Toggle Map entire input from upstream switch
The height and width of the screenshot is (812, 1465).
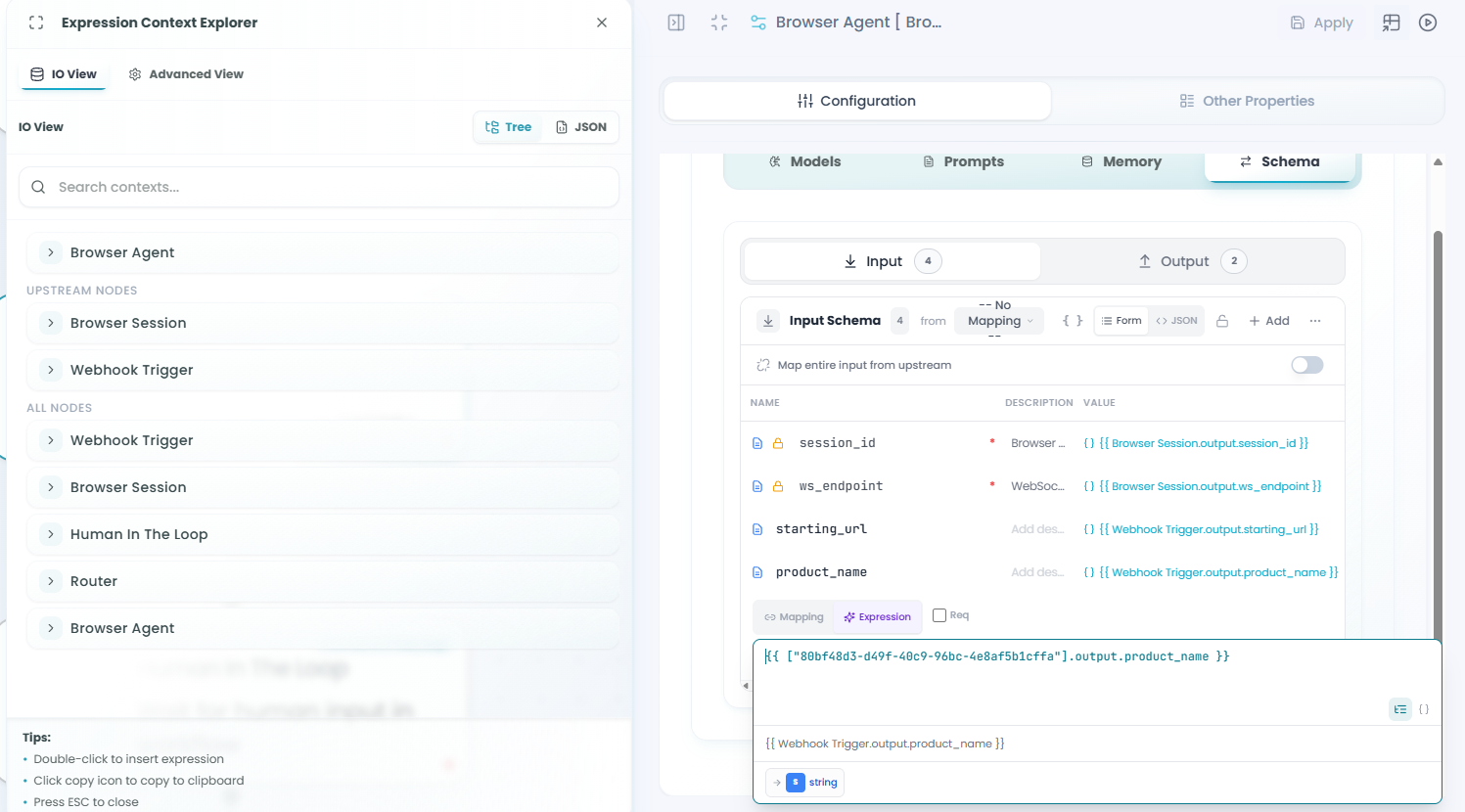click(x=1306, y=365)
